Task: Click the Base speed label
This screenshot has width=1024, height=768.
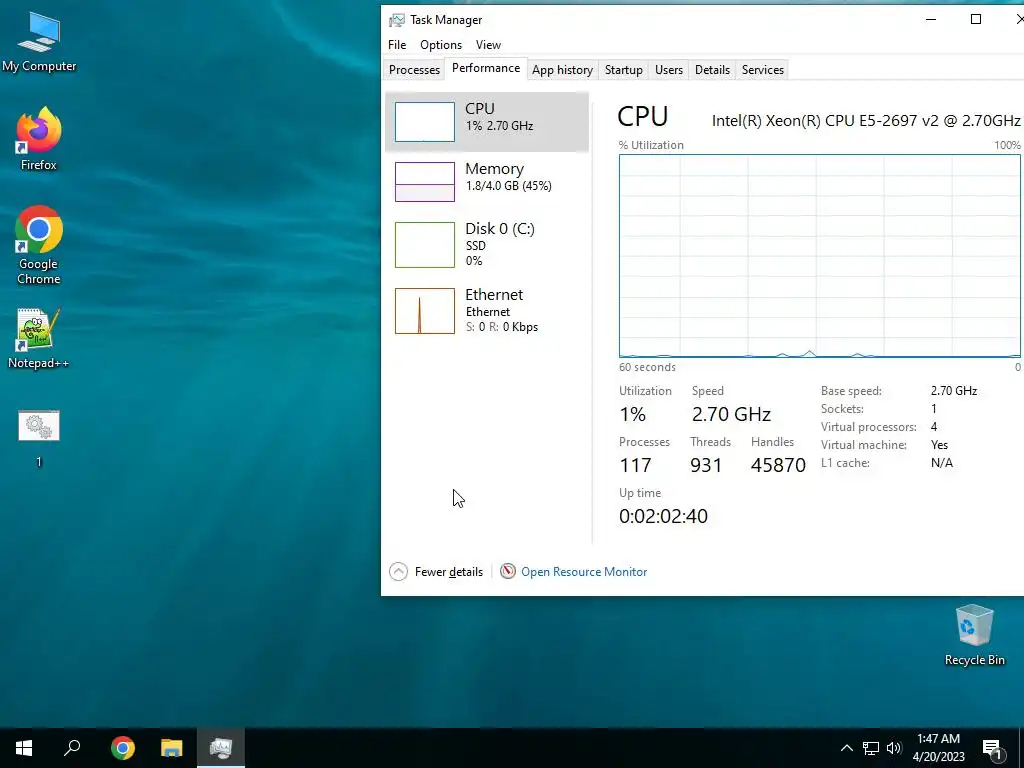Action: (x=851, y=391)
